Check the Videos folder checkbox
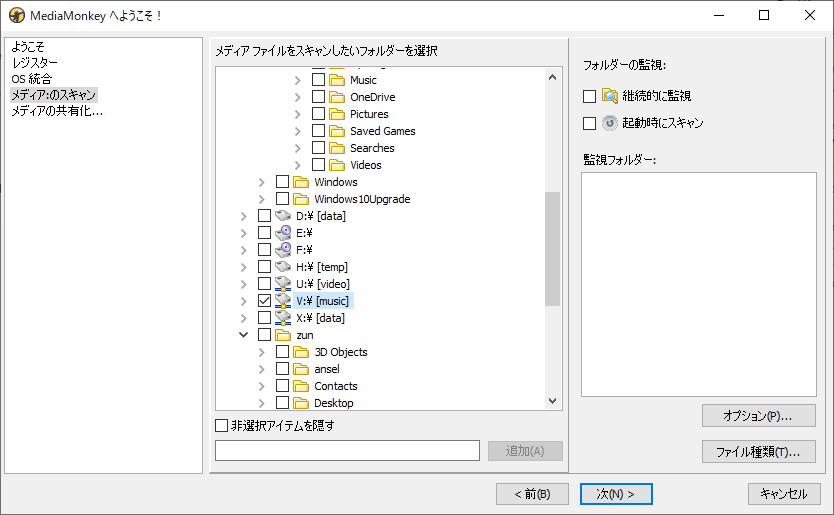 (318, 165)
